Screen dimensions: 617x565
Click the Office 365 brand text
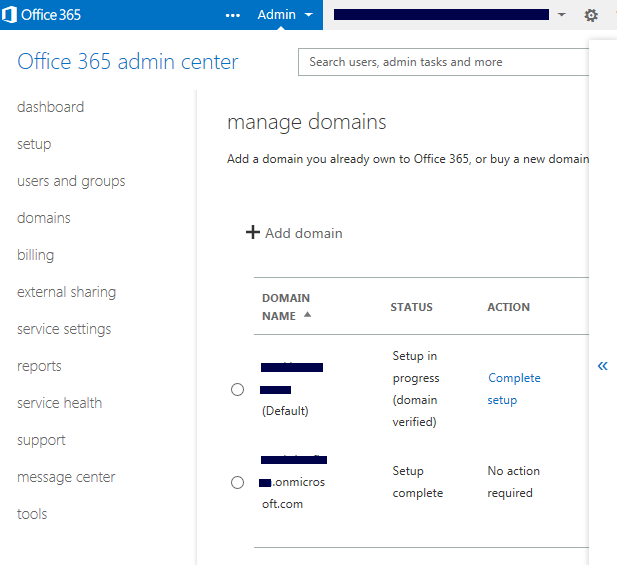(x=51, y=15)
